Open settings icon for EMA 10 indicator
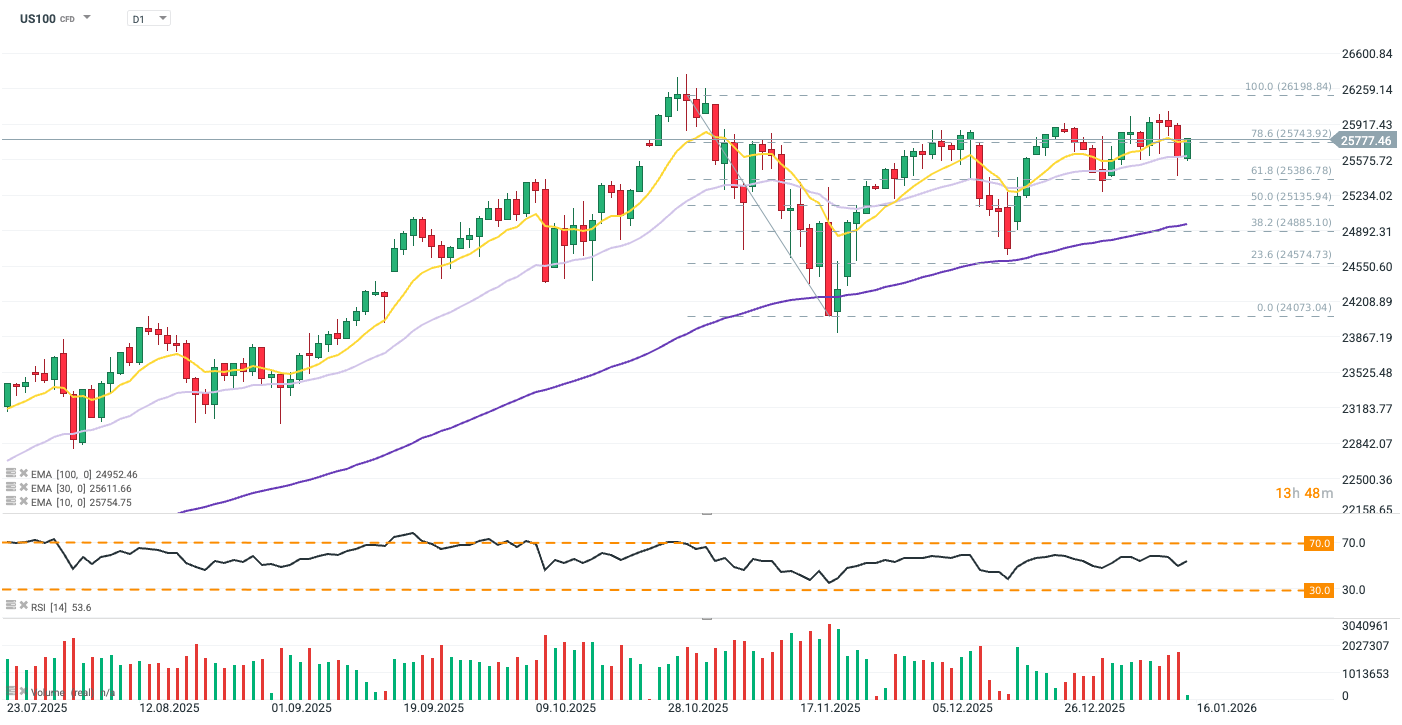The width and height of the screenshot is (1402, 725). [x=11, y=502]
